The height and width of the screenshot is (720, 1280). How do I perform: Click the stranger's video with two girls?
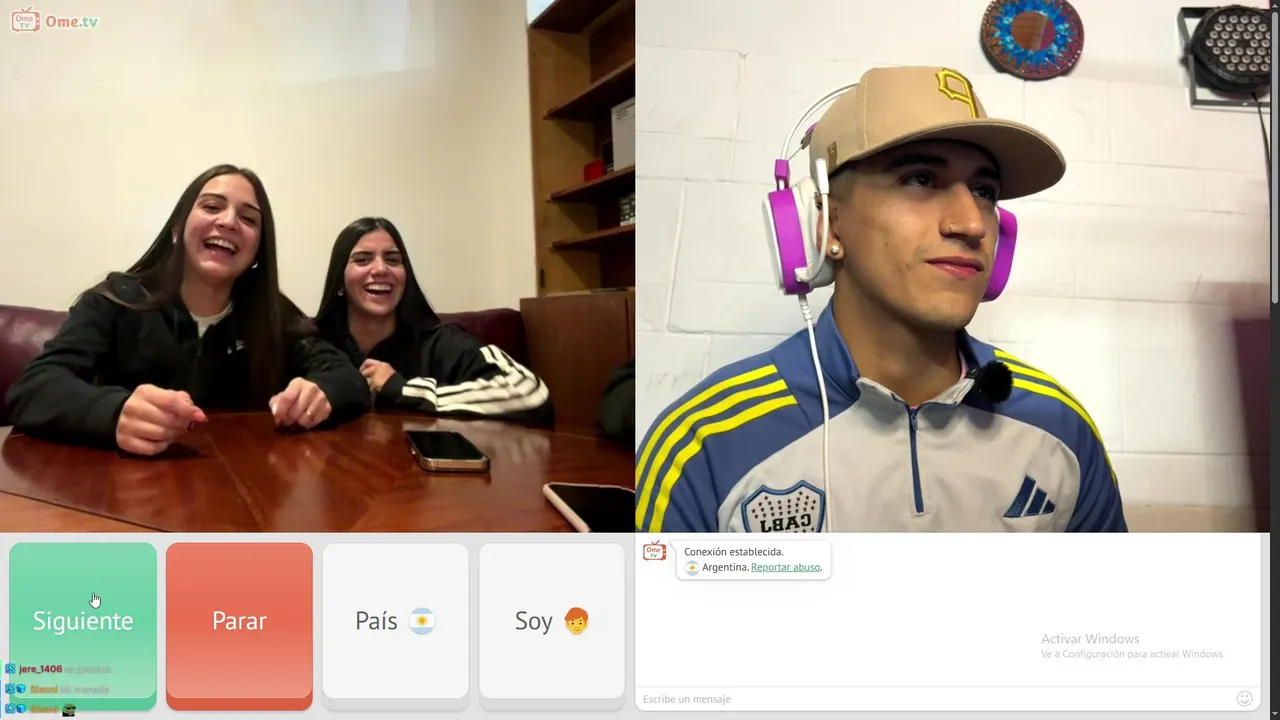pyautogui.click(x=317, y=266)
